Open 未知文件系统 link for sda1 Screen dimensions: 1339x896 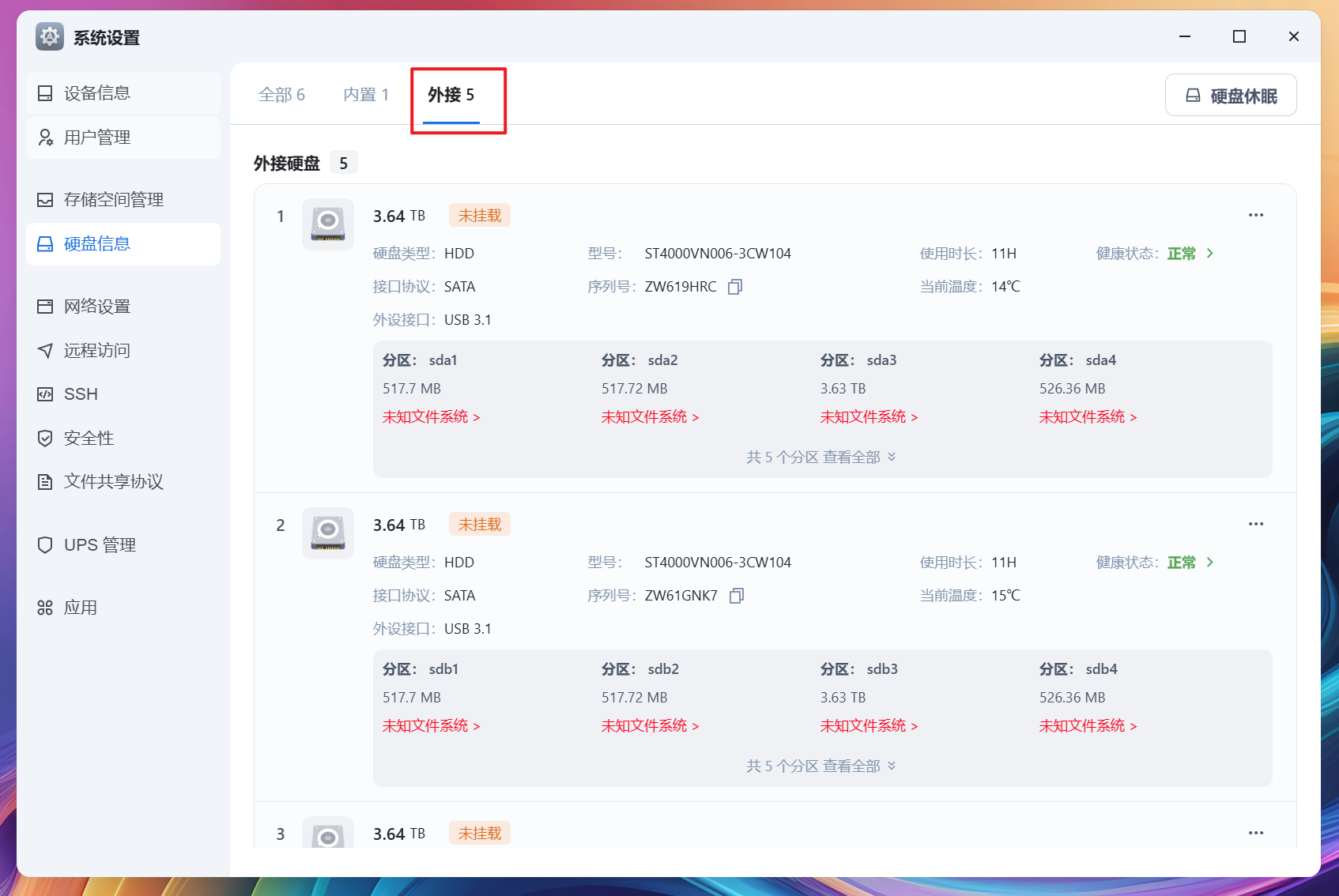(x=432, y=417)
